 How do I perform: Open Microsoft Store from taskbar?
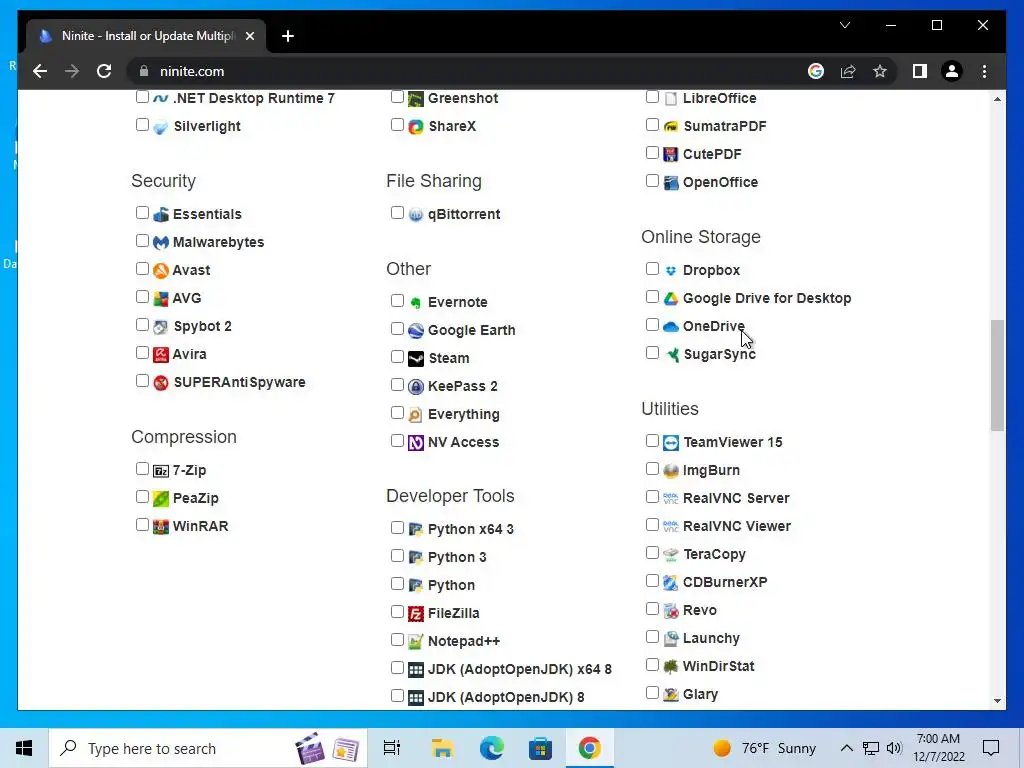(540, 748)
